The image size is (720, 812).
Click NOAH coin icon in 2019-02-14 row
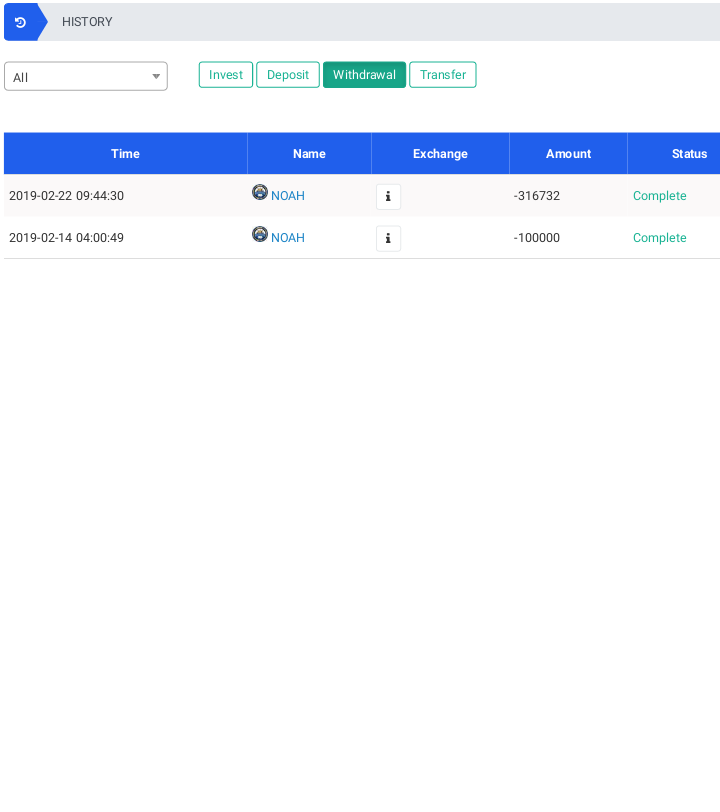click(x=260, y=234)
